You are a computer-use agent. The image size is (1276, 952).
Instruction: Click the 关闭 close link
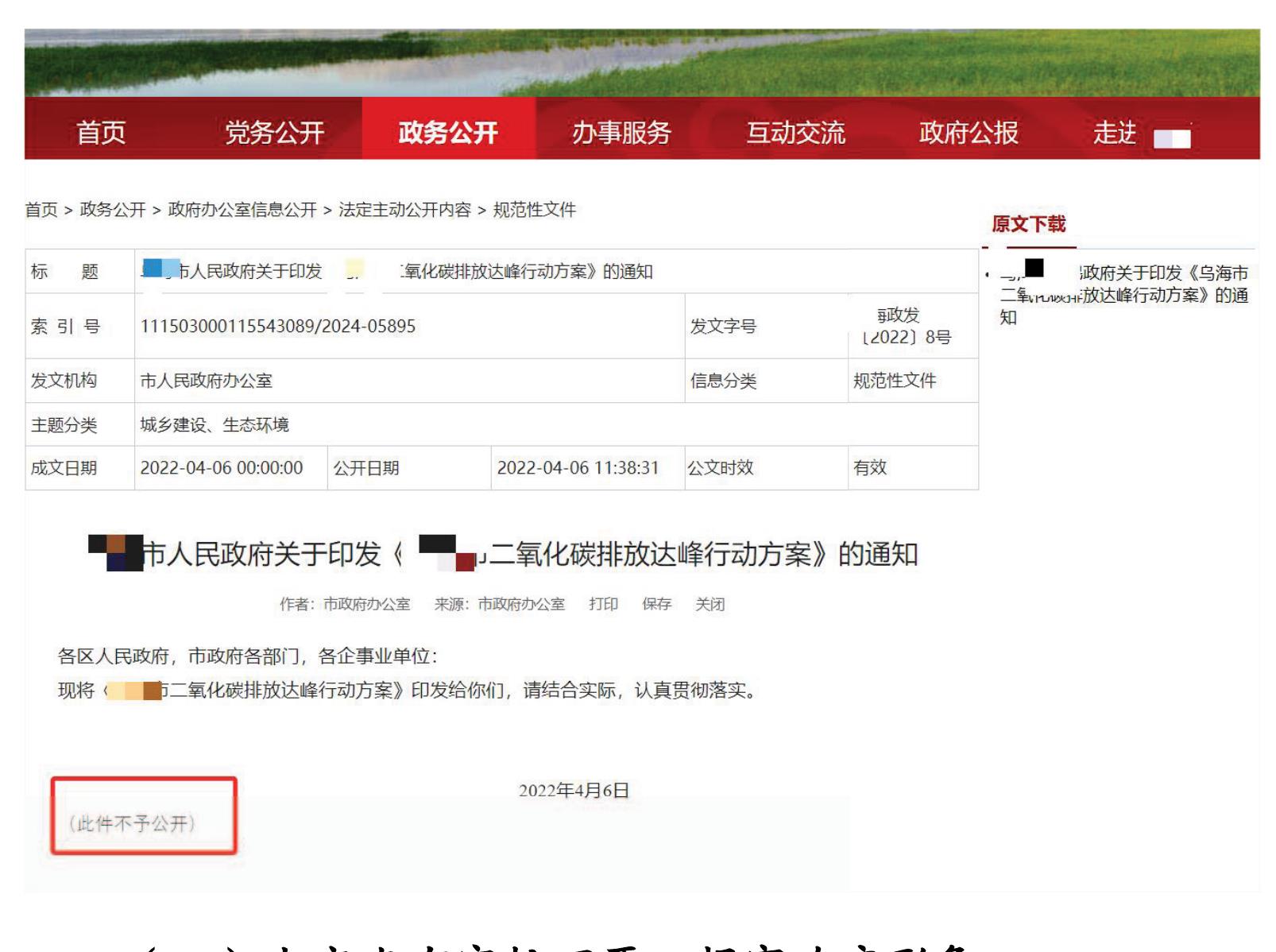click(710, 604)
